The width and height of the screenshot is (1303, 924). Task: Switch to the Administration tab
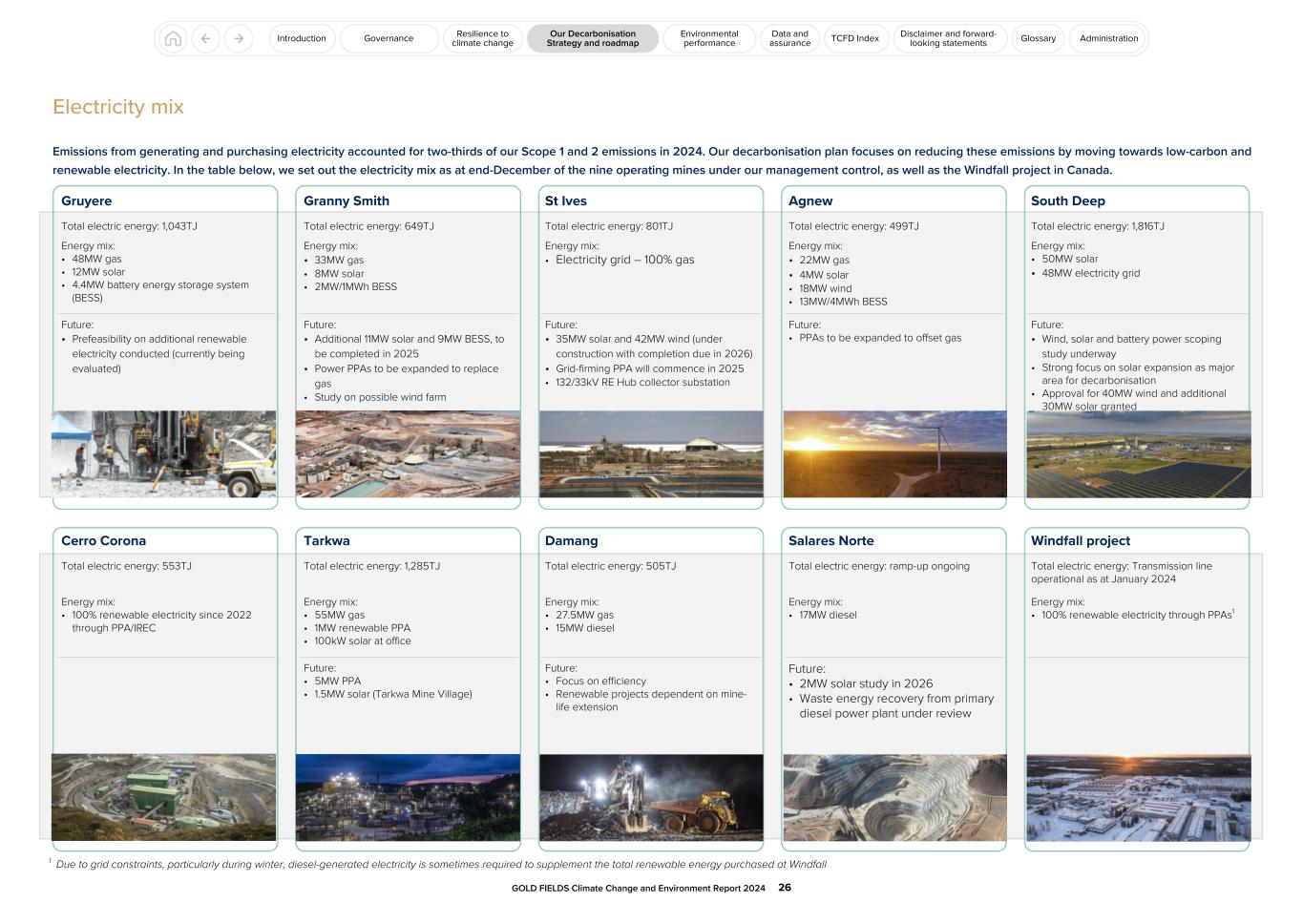tap(1107, 38)
